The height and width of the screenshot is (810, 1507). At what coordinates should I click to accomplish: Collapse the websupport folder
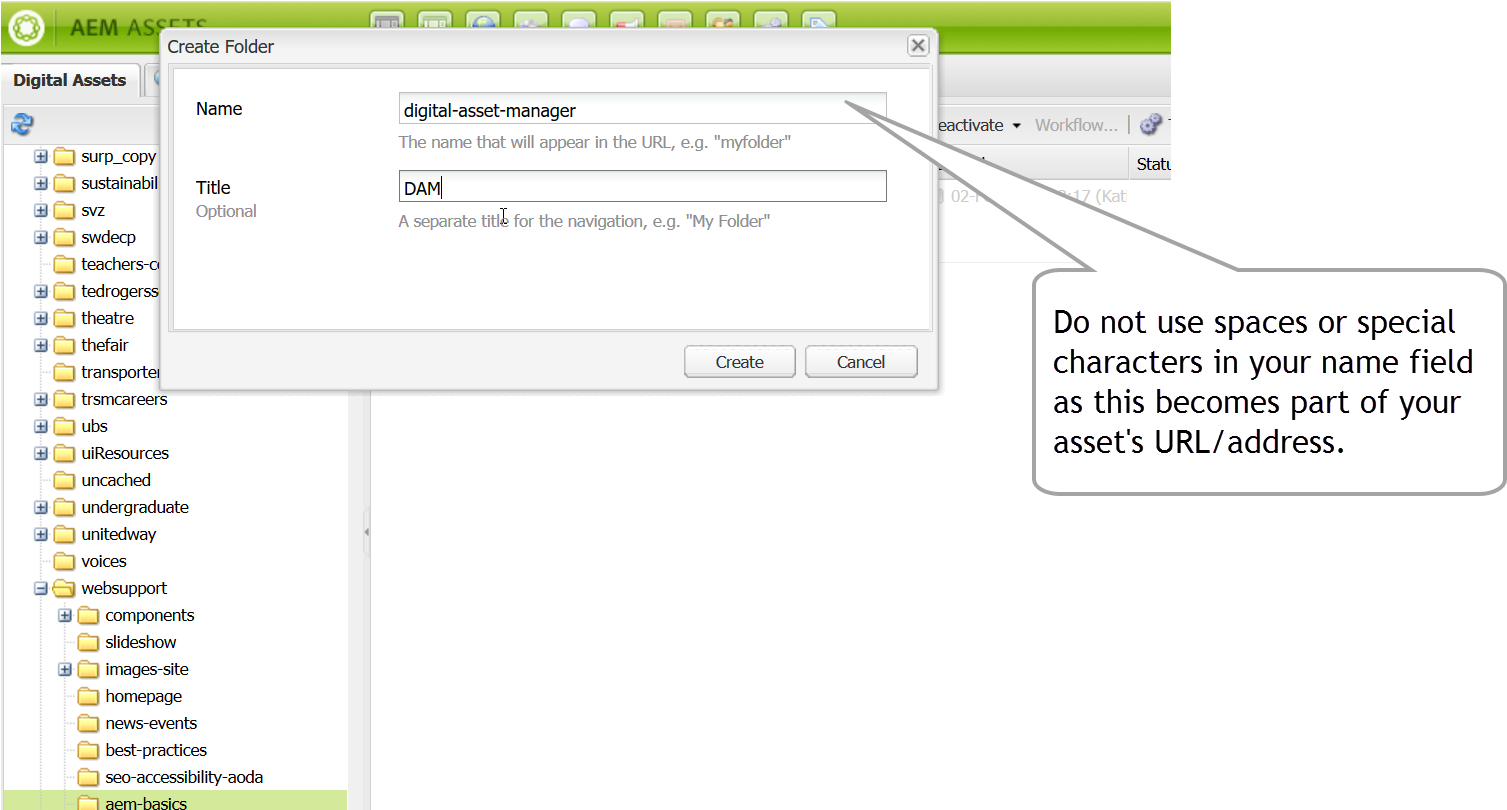41,588
